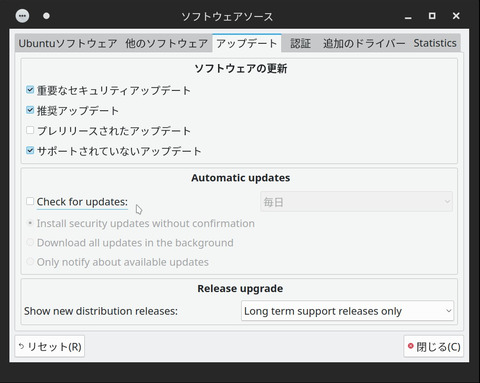Click the Show new distribution releases label
This screenshot has width=480, height=383.
101,311
